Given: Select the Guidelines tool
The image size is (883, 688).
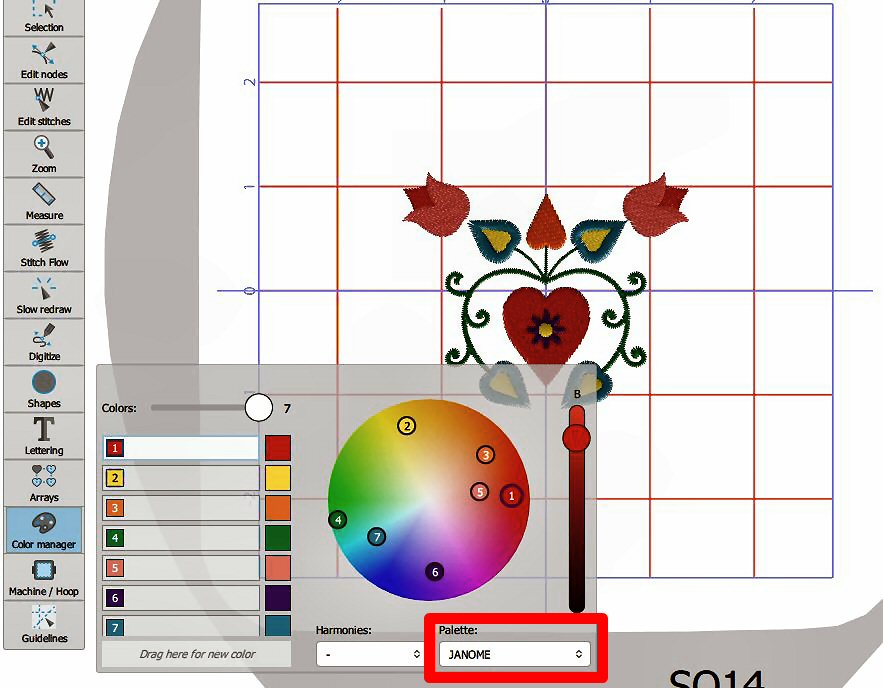Looking at the screenshot, I should pyautogui.click(x=44, y=625).
